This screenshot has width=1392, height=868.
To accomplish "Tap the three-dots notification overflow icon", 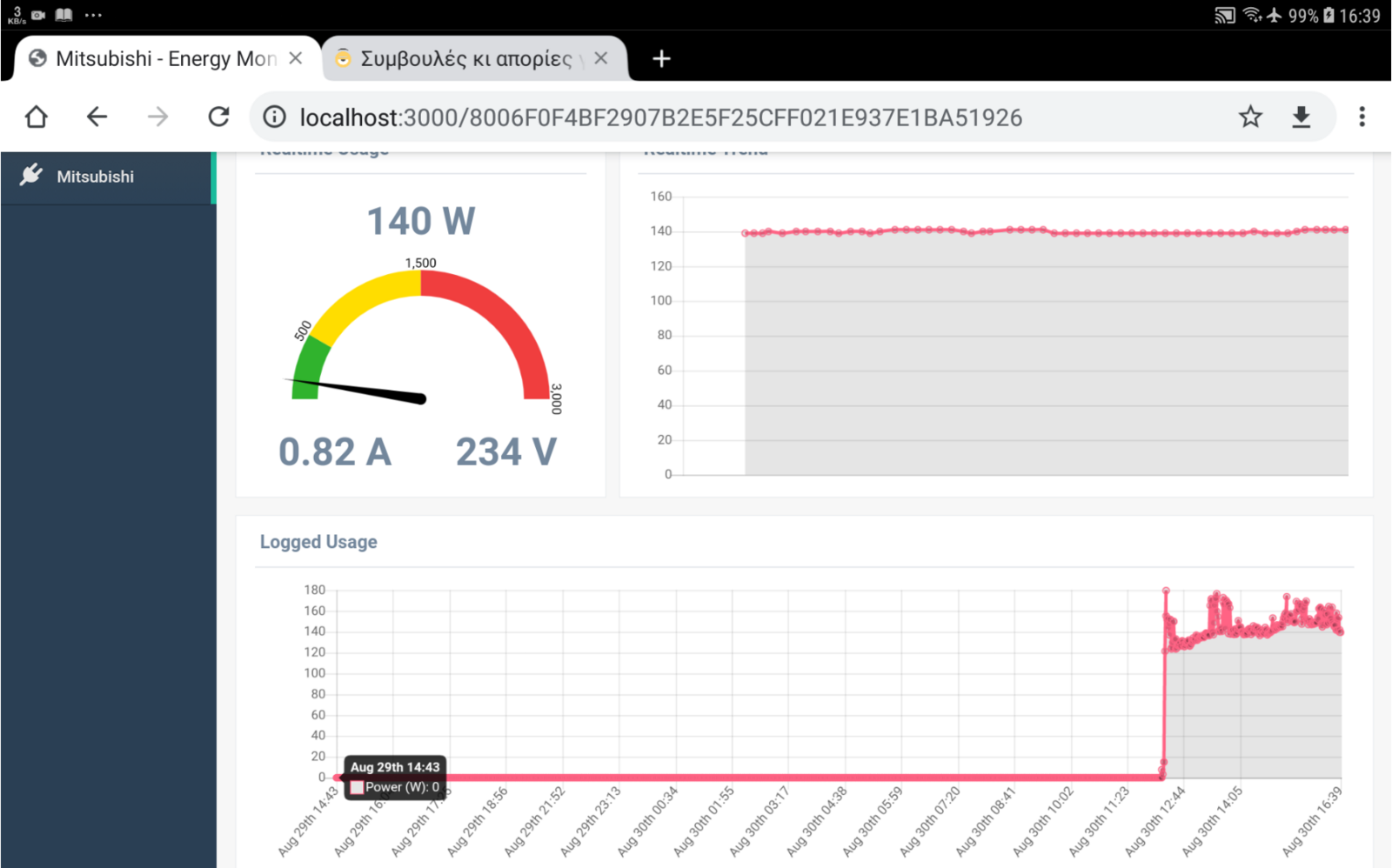I will coord(93,15).
